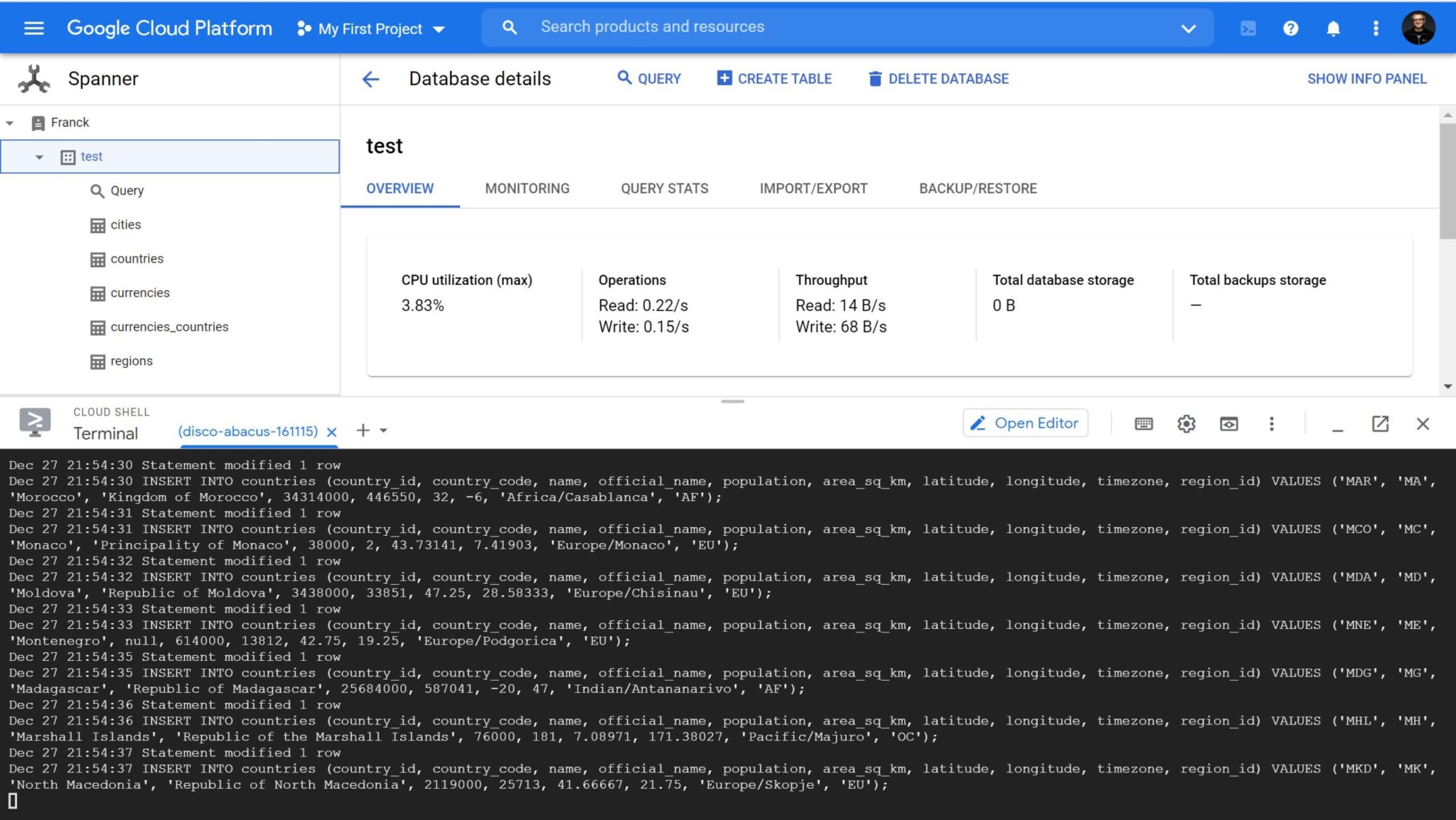This screenshot has height=820, width=1456.
Task: Open the My First Project selector
Action: coord(371,28)
